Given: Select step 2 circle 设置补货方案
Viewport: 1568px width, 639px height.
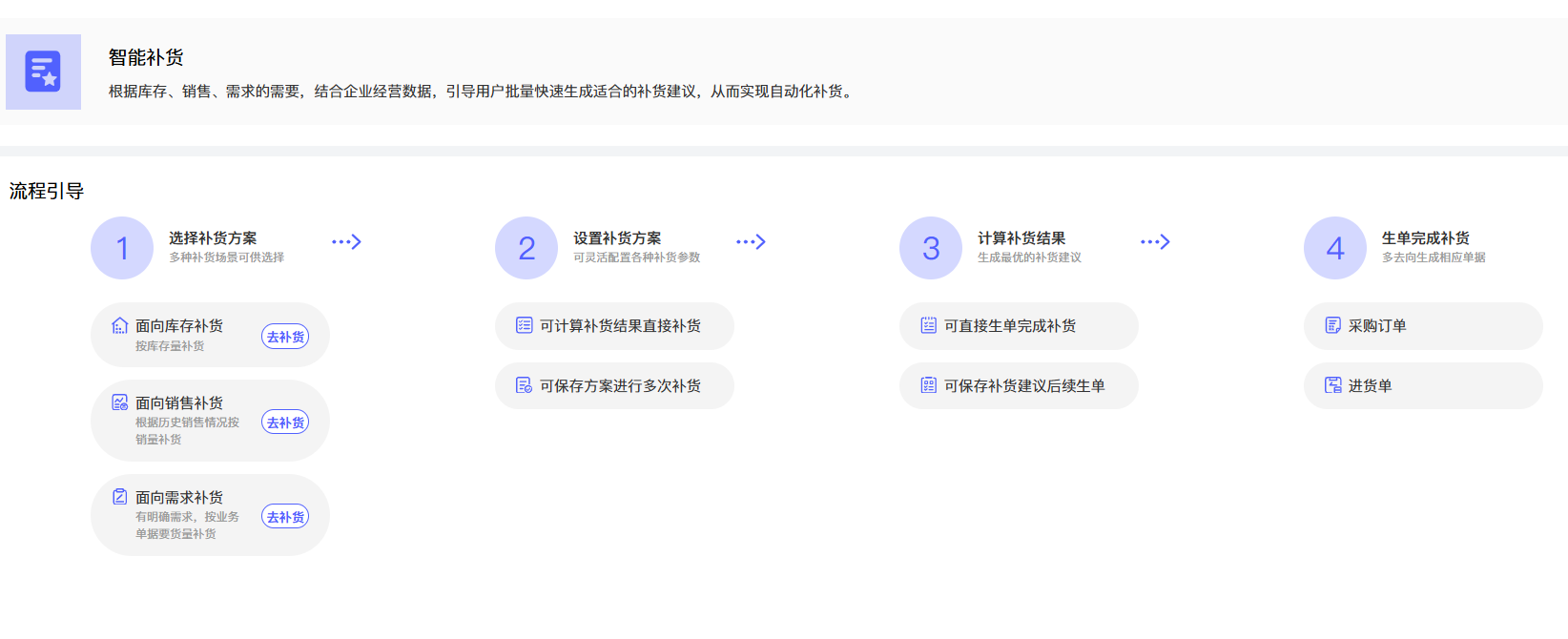Looking at the screenshot, I should [526, 248].
